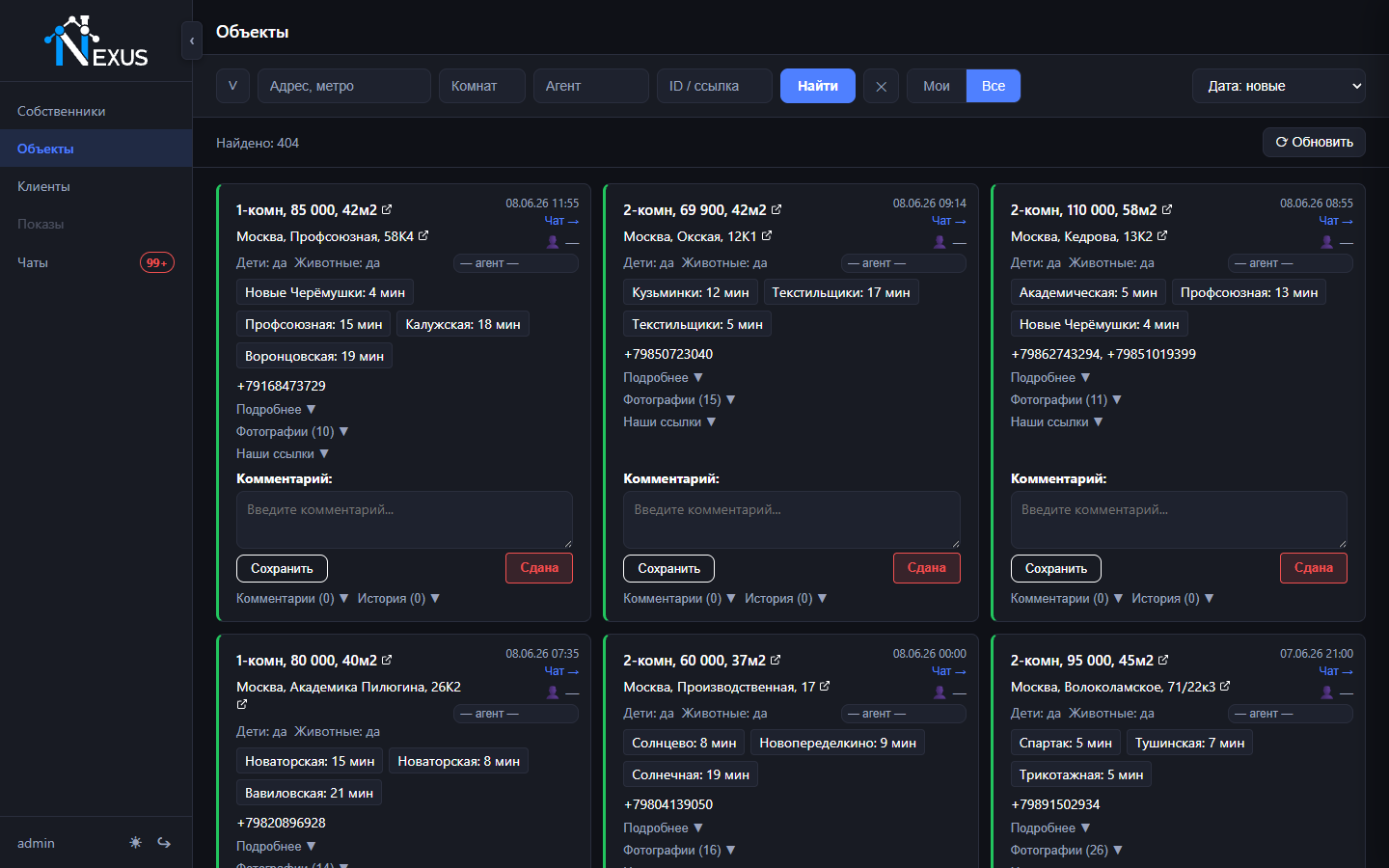Image resolution: width=1389 pixels, height=868 pixels.
Task: Collapse the sidebar with the chevron button
Action: [192, 41]
